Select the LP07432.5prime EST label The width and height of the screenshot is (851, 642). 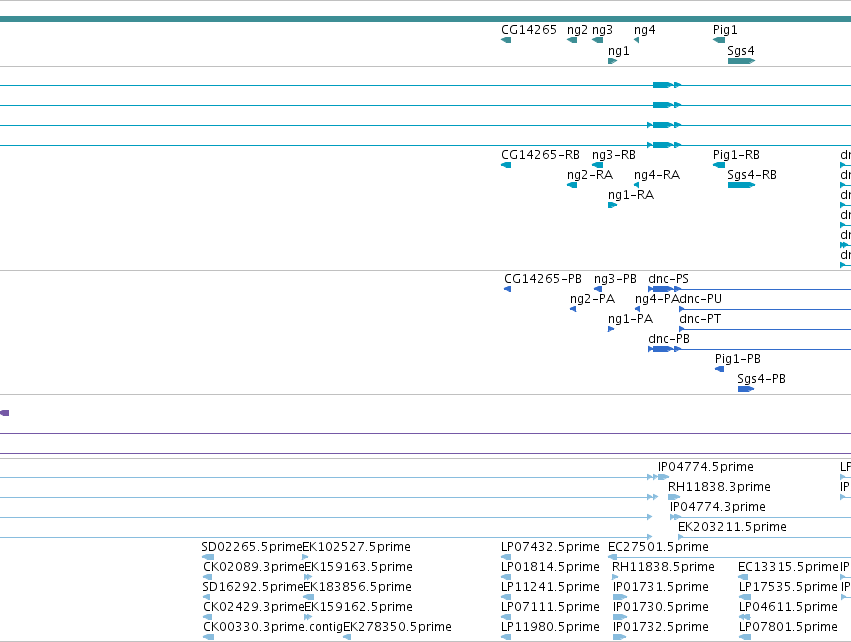click(550, 547)
